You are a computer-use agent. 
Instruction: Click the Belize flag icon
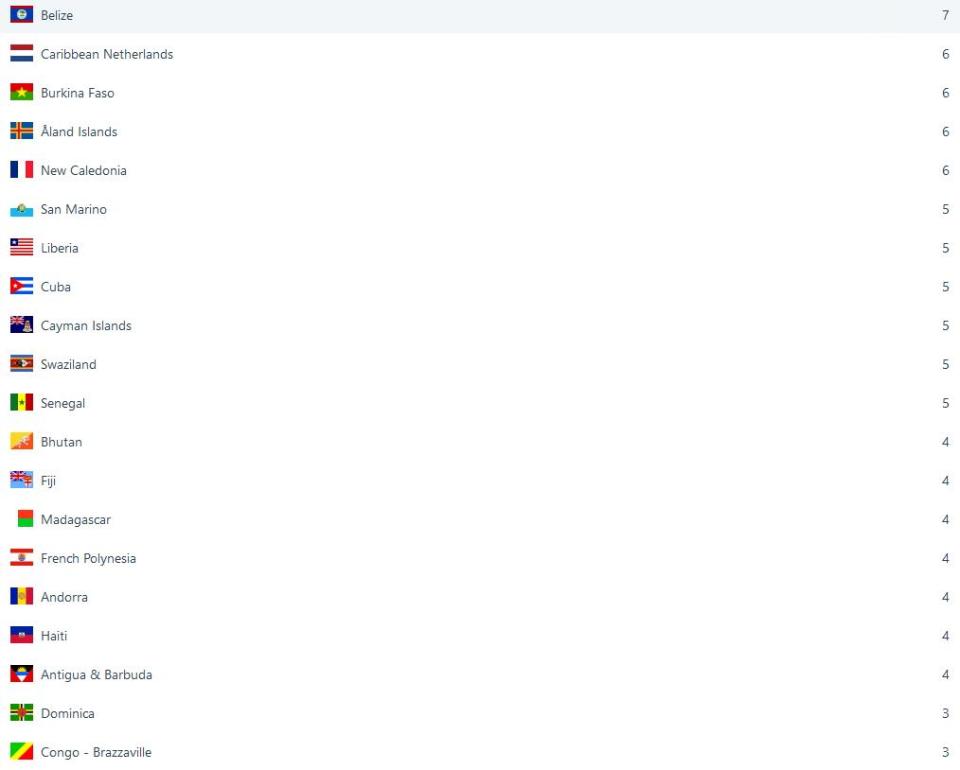tap(21, 16)
